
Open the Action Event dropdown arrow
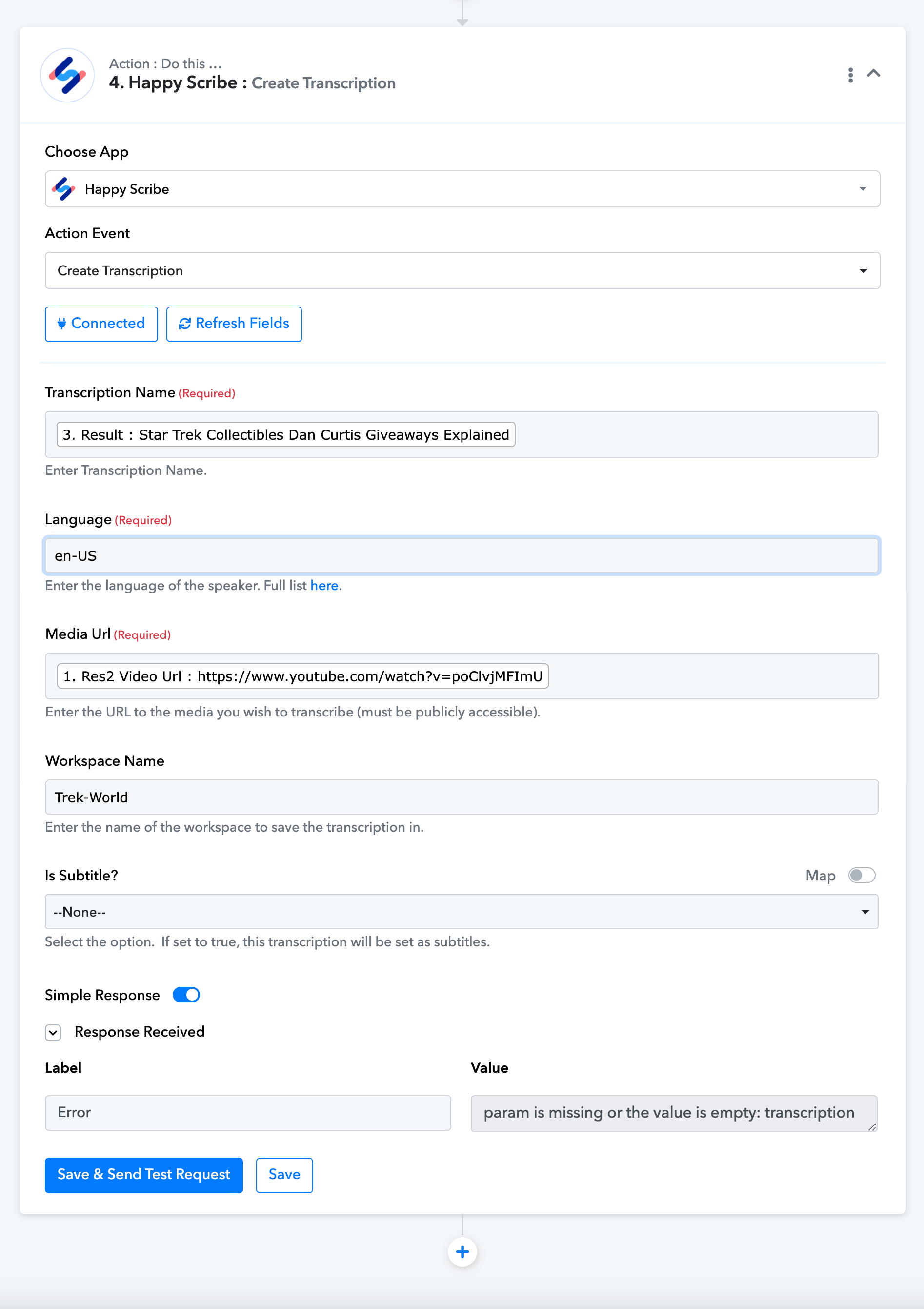tap(864, 271)
